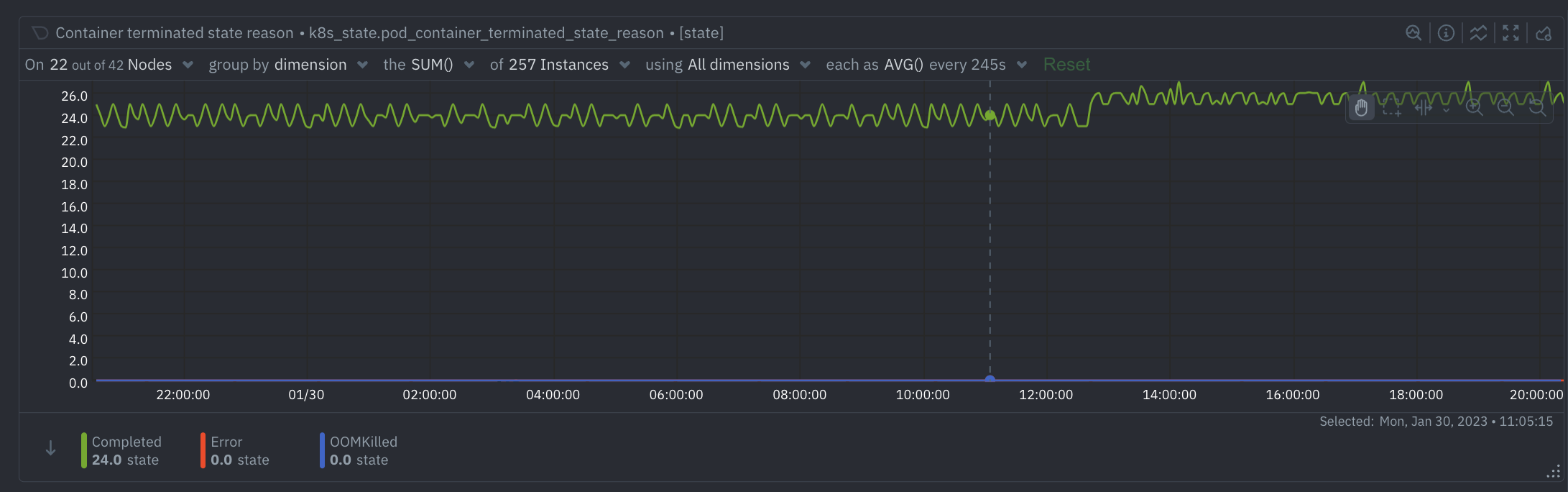Click the 26.0 y-axis label

74,96
